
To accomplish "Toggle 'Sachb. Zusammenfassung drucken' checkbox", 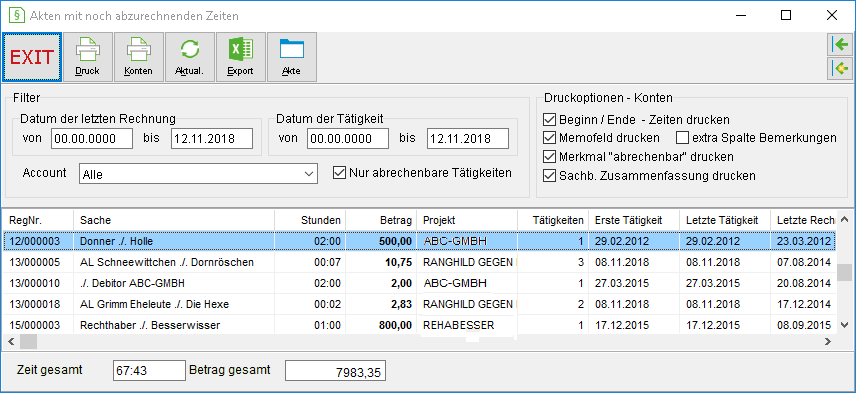I will click(549, 176).
